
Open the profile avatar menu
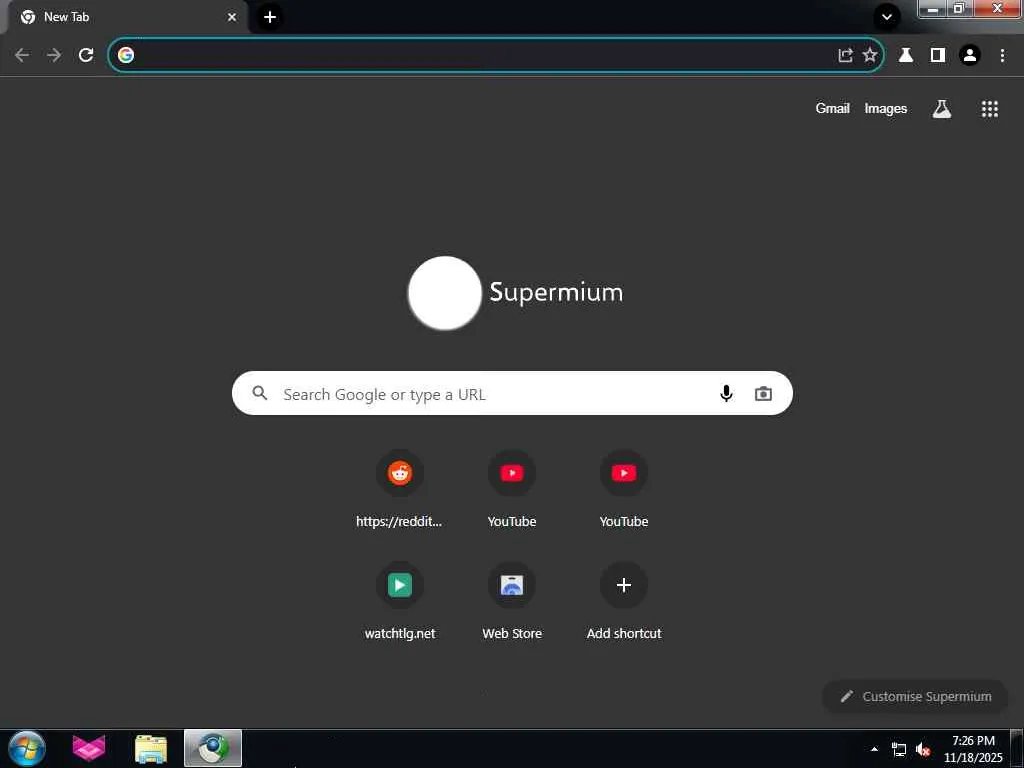970,55
